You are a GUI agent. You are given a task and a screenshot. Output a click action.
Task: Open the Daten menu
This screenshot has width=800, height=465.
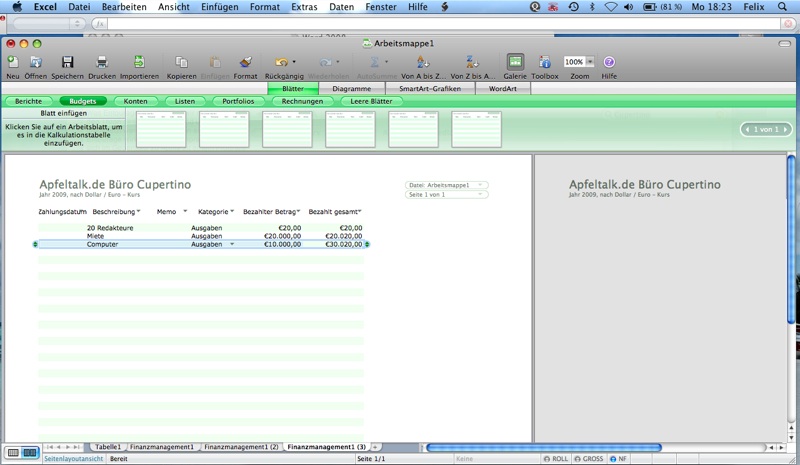coord(341,7)
